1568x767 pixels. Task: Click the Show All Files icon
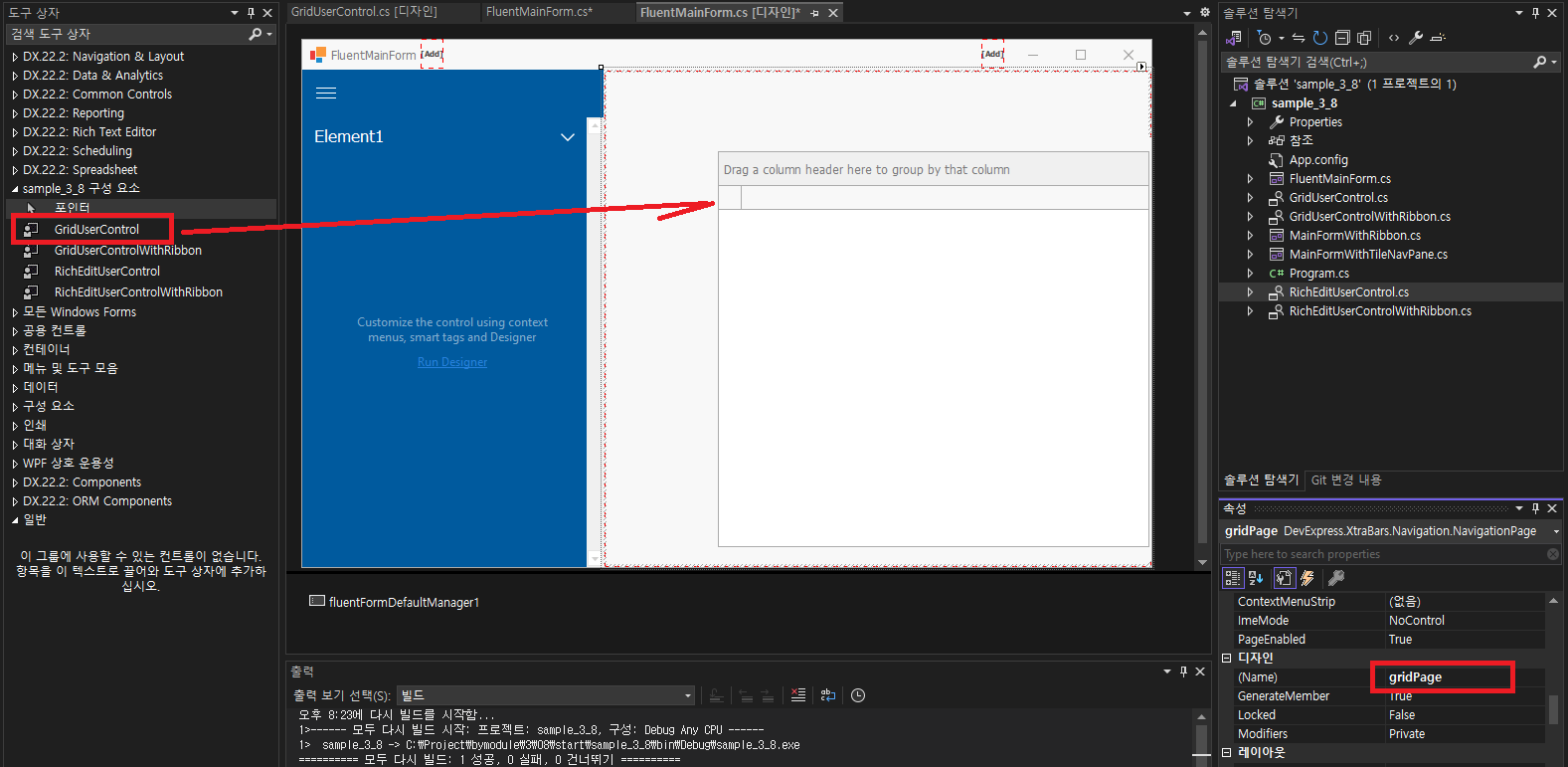point(1364,38)
